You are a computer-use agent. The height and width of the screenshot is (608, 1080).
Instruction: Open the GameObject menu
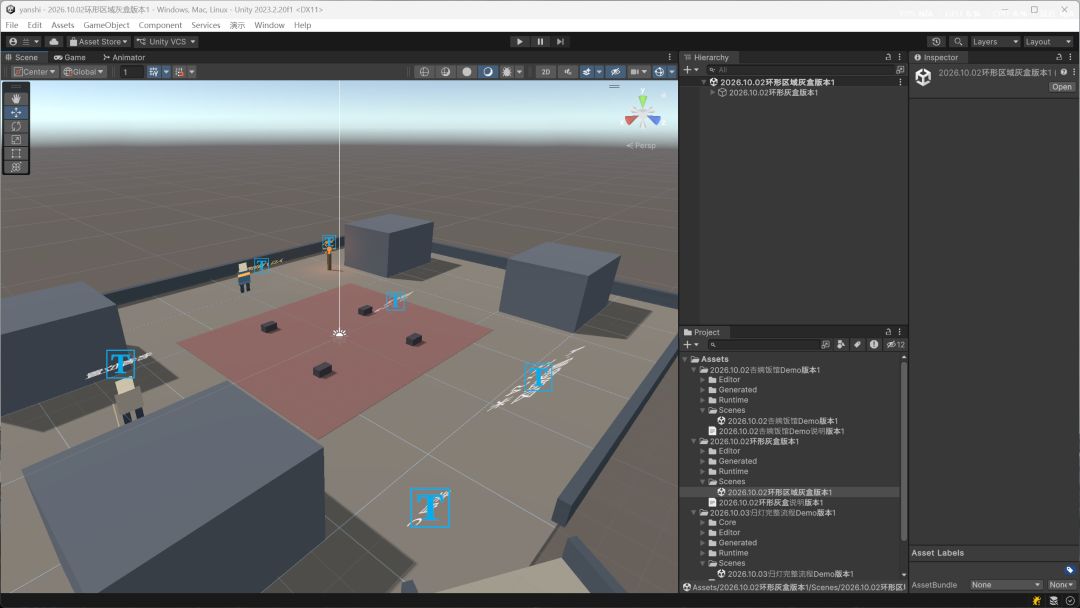click(x=106, y=25)
